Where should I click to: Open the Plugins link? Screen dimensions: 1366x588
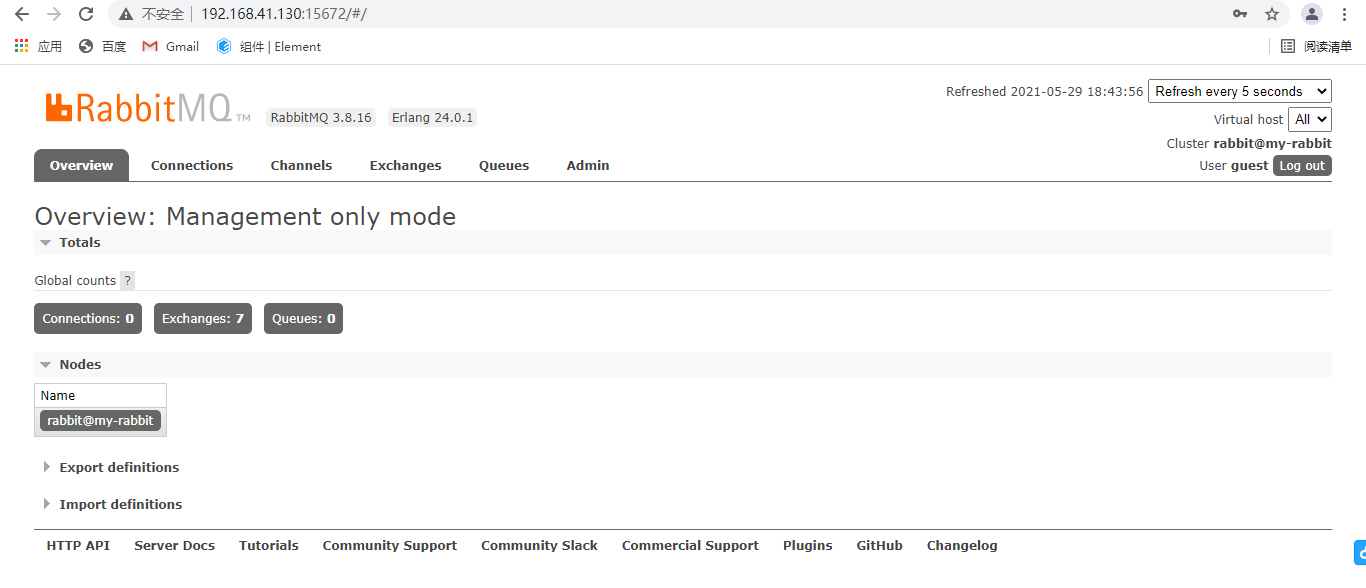tap(808, 546)
